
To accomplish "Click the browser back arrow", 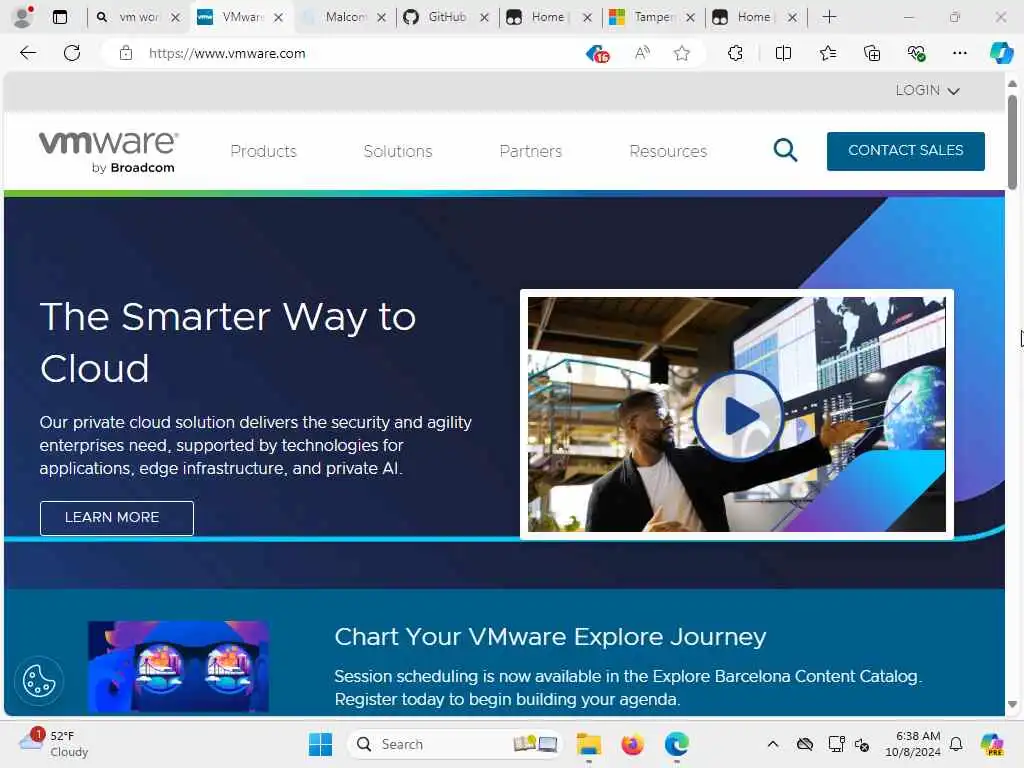I will [28, 53].
